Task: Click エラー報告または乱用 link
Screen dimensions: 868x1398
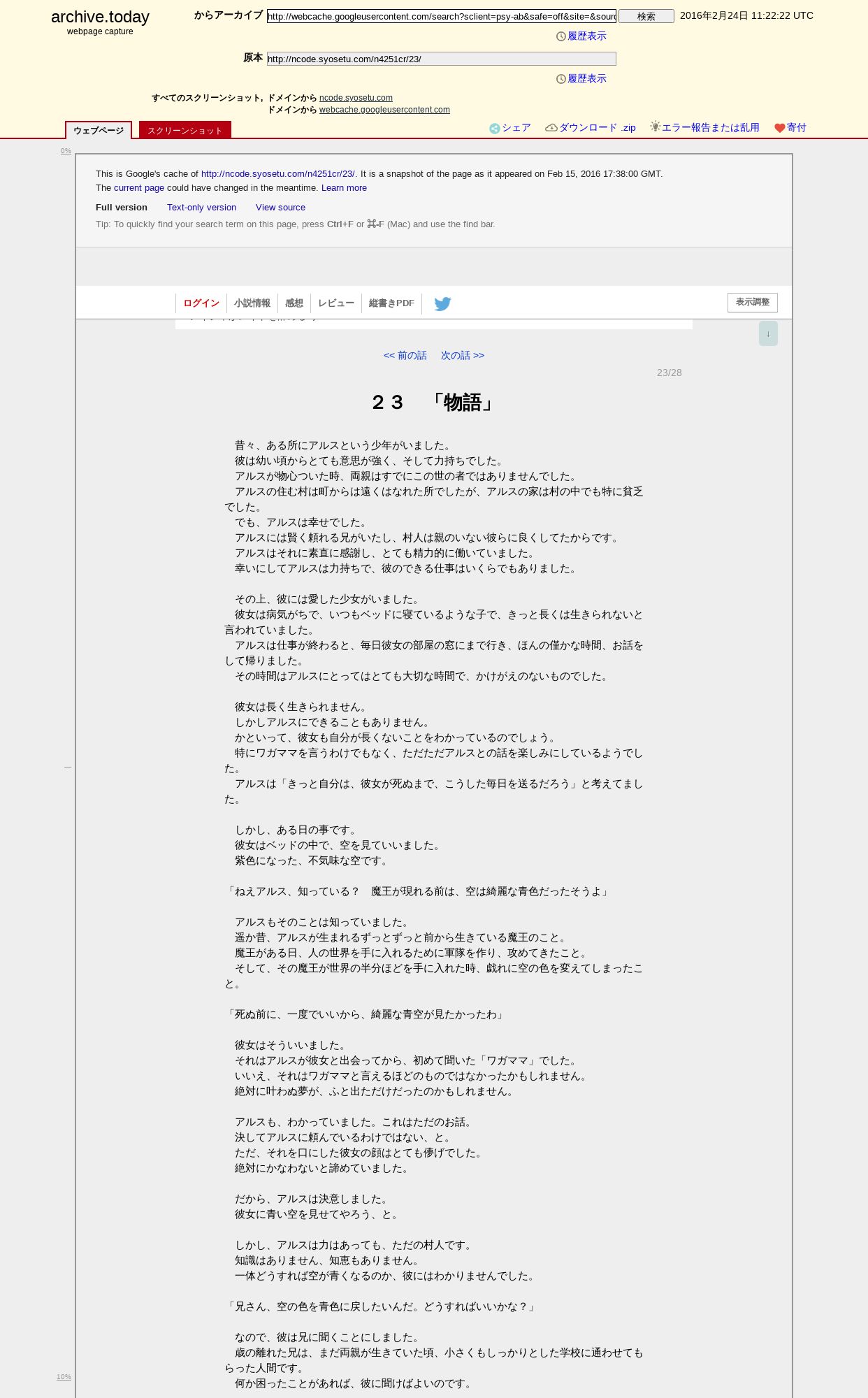Action: click(711, 128)
